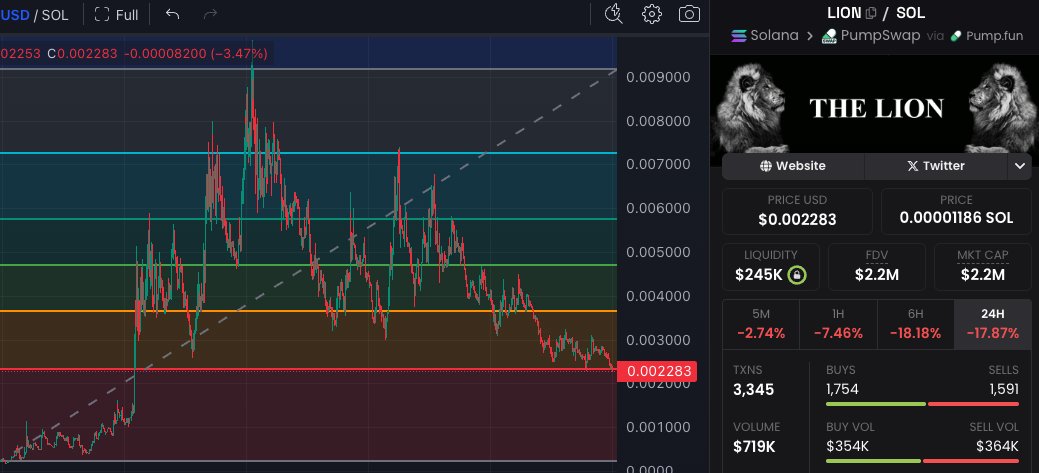Click the USD / SOL toggle label
This screenshot has width=1039, height=473.
pyautogui.click(x=34, y=15)
